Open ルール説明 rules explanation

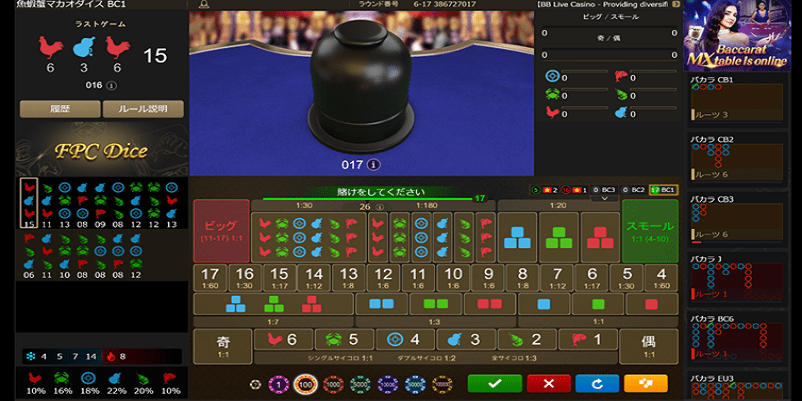(143, 109)
